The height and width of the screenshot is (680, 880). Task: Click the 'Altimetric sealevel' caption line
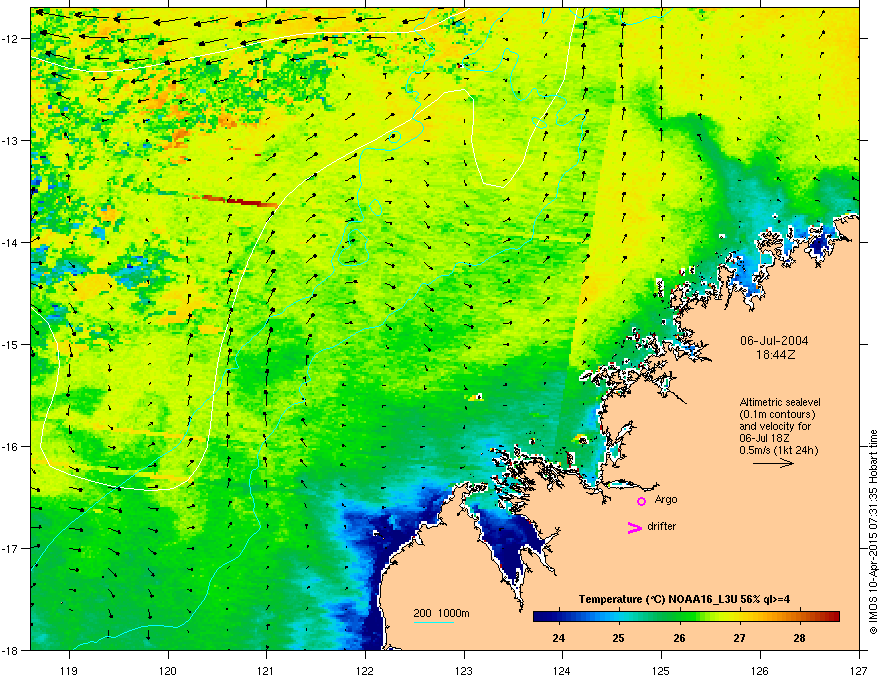click(780, 402)
